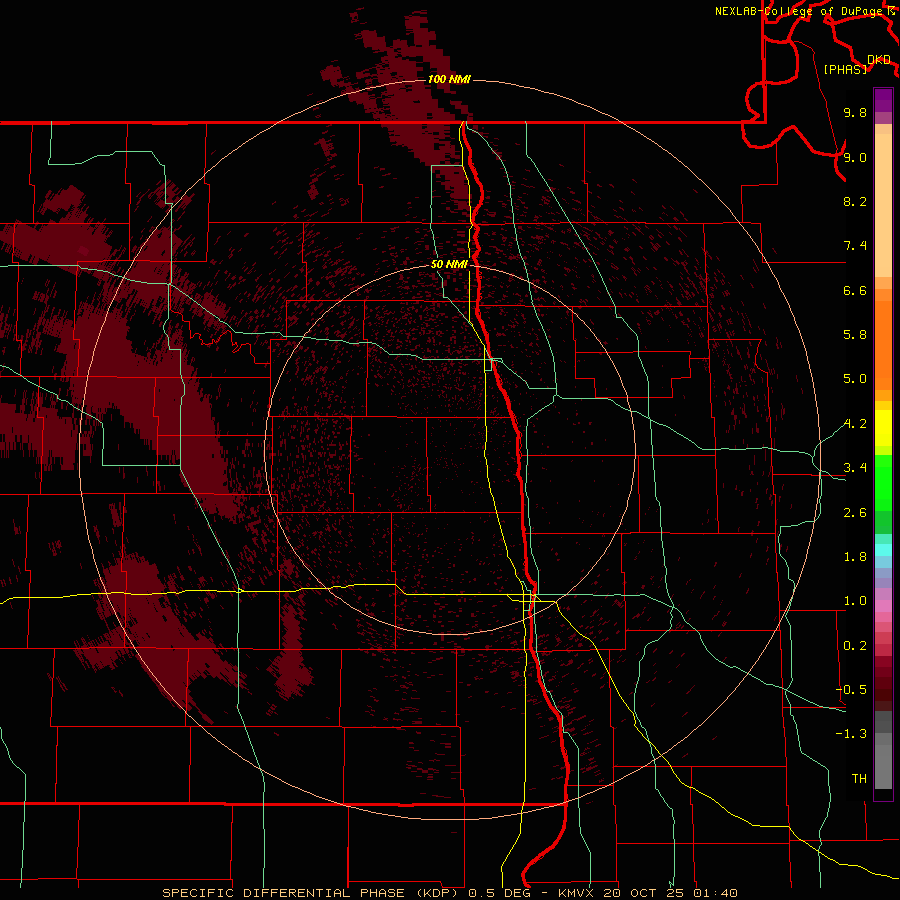Viewport: 900px width, 900px height.
Task: Click the 0.2 value on the color scale
Action: click(x=855, y=646)
